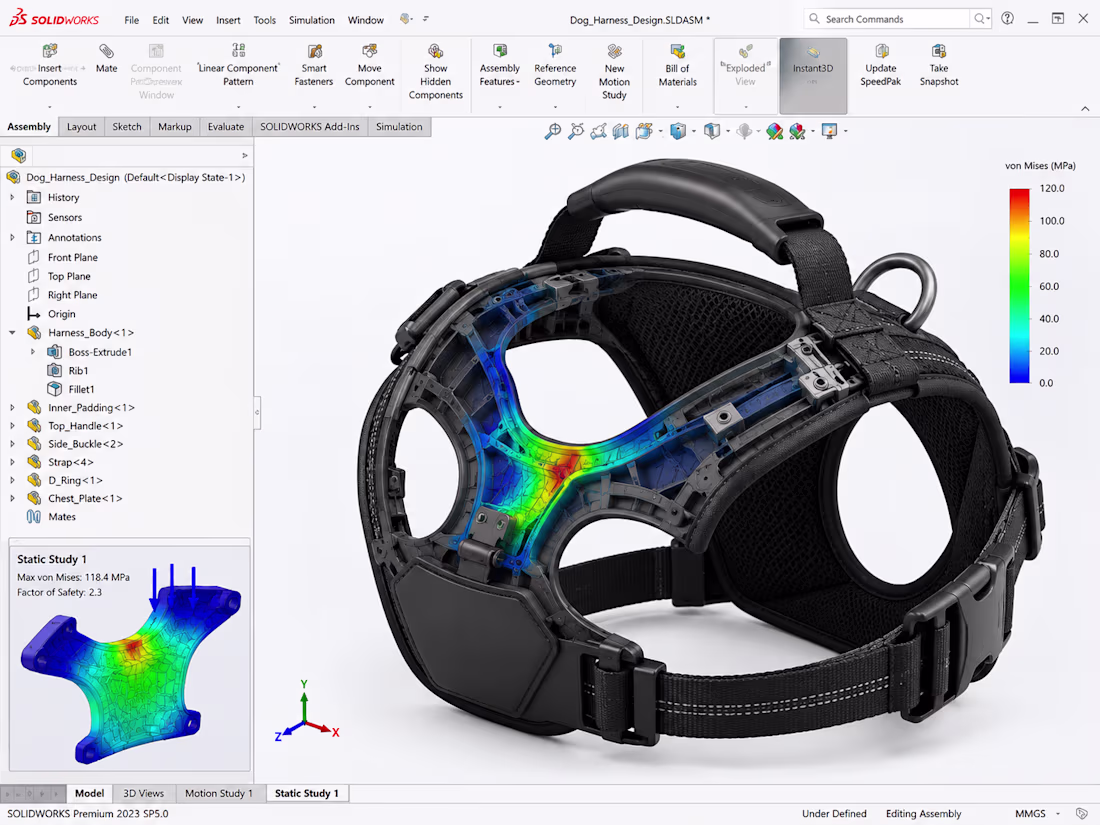Click the XYZ orientation triad
Image resolution: width=1100 pixels, height=825 pixels.
pos(307,711)
